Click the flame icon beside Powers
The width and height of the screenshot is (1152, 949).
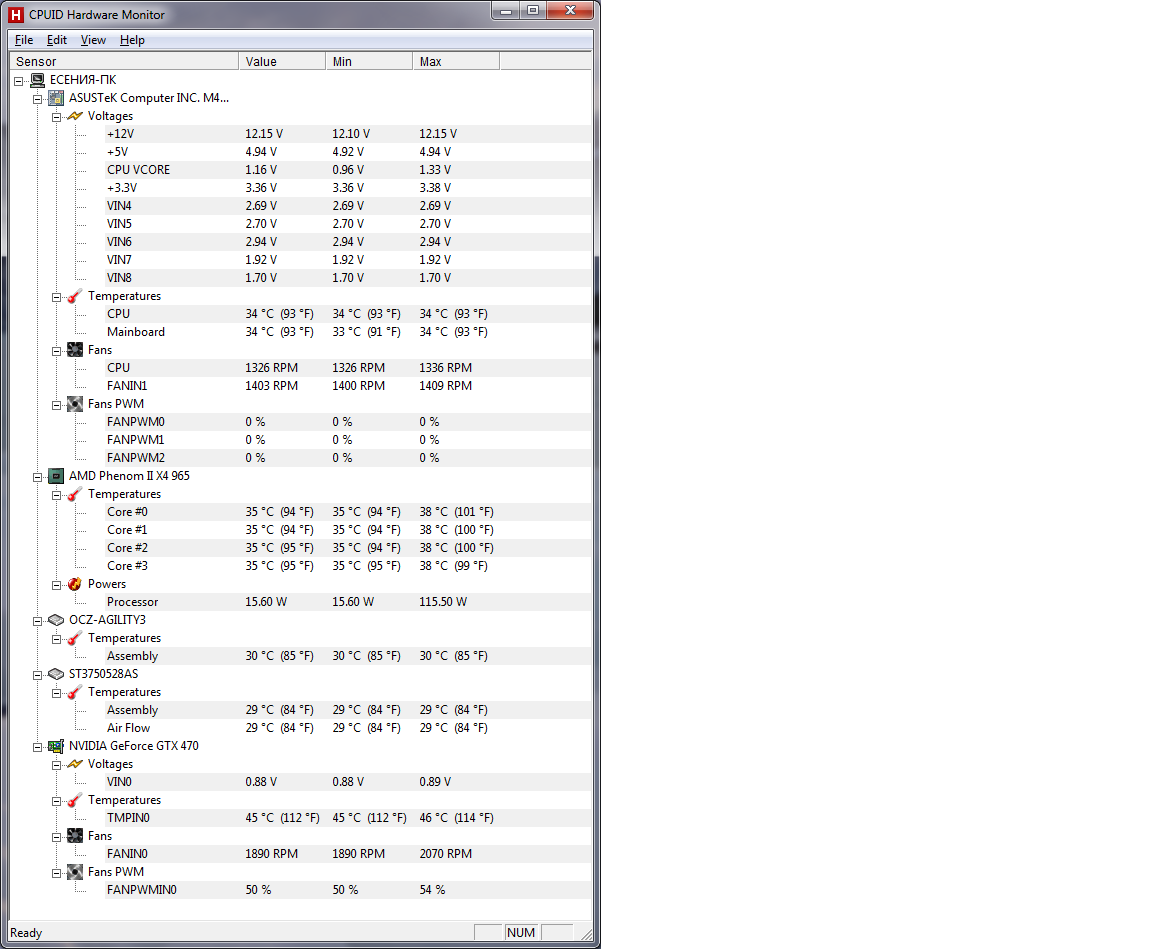click(75, 584)
